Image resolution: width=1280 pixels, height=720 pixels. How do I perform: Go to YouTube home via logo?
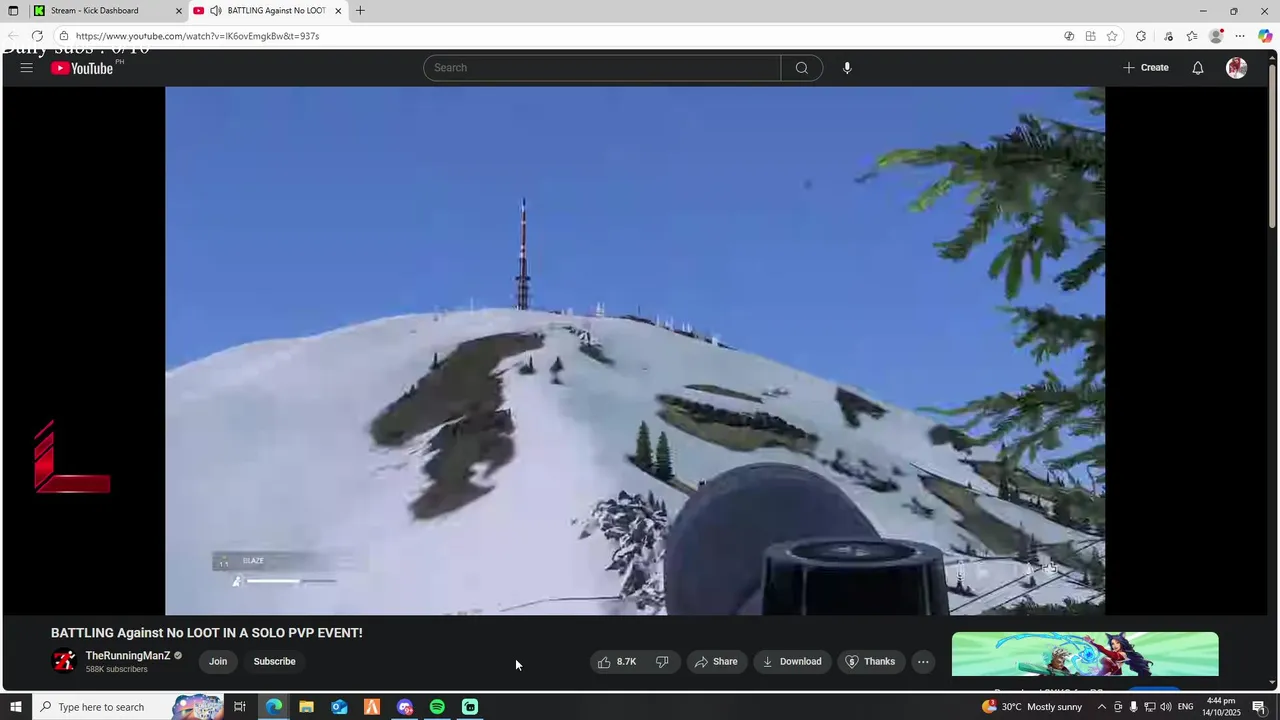tap(82, 68)
